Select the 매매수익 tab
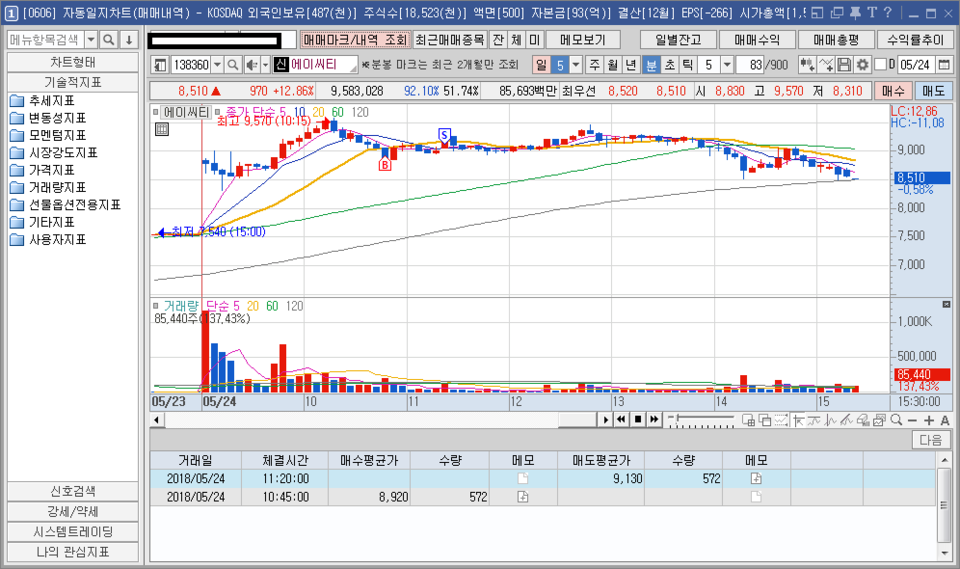The width and height of the screenshot is (960, 569). (x=757, y=40)
